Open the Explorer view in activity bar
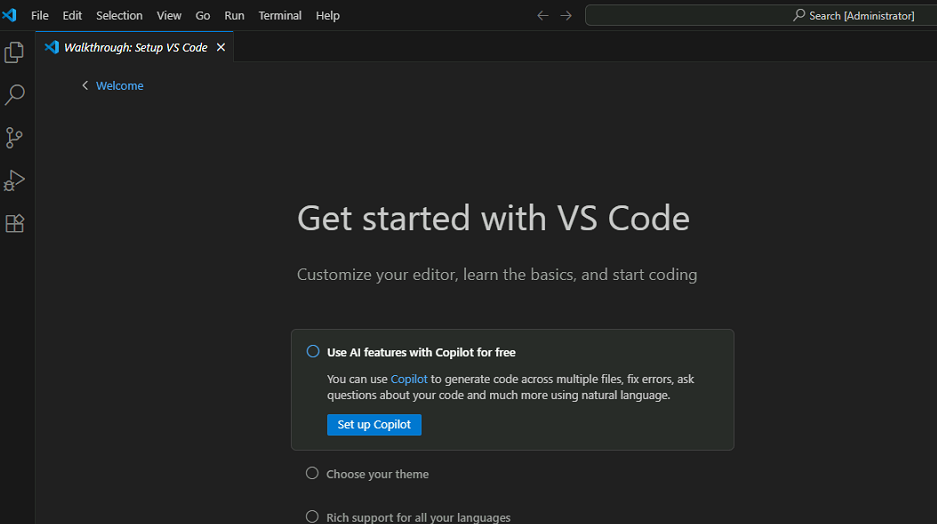The height and width of the screenshot is (524, 937). 14,53
